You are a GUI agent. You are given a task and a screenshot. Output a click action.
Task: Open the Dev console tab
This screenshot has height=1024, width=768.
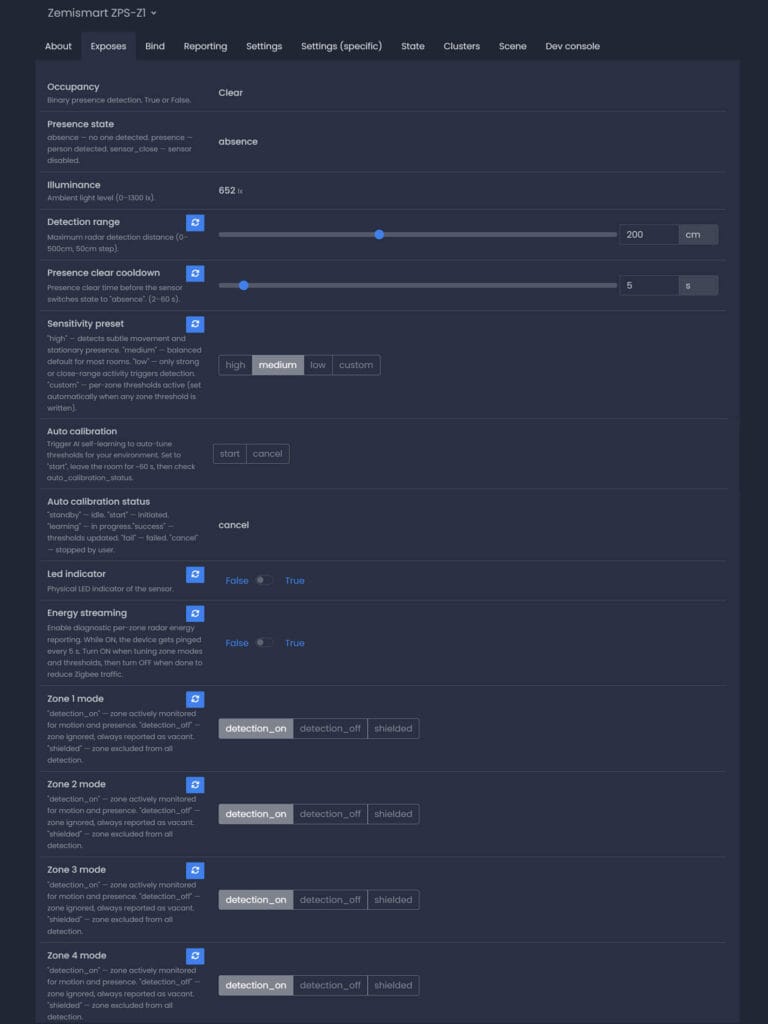tap(572, 46)
